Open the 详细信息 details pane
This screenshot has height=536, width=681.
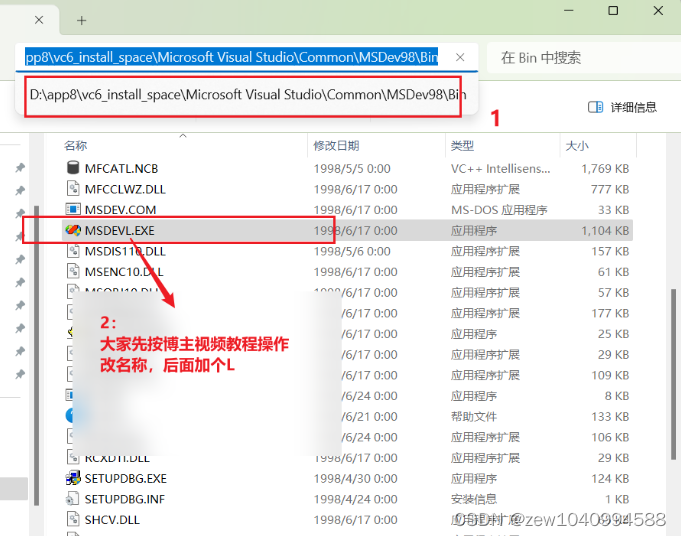coord(622,107)
